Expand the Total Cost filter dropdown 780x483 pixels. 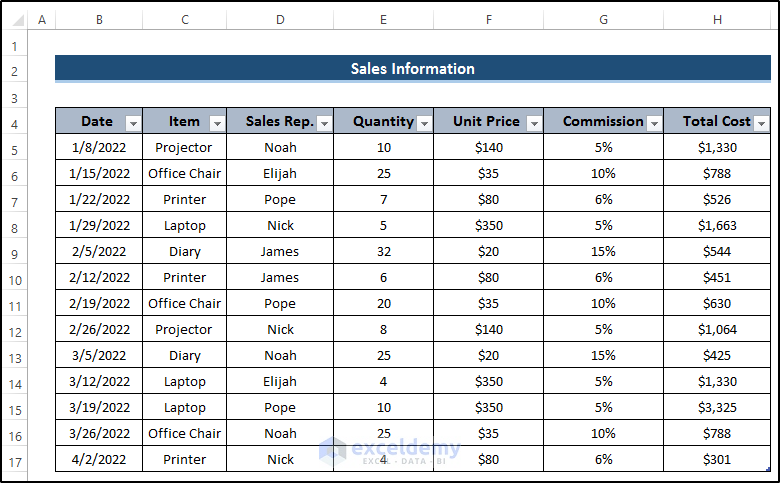(761, 122)
